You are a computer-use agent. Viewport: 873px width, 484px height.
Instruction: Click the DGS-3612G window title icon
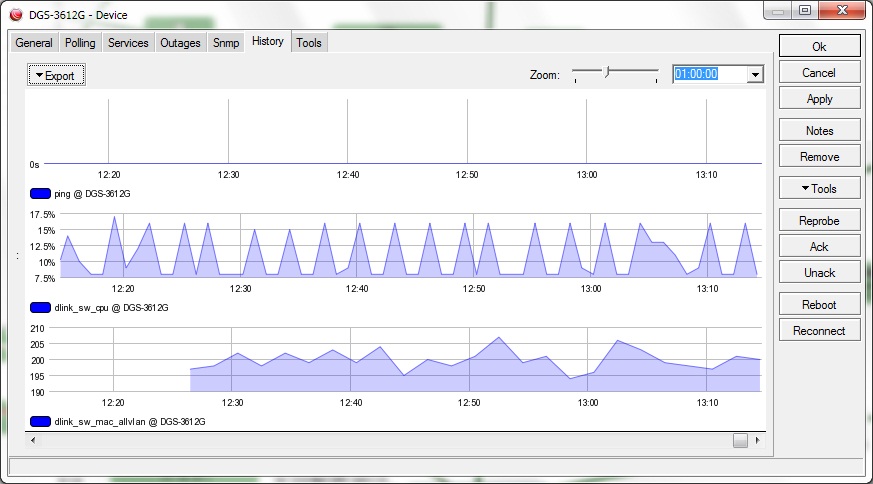[15, 15]
